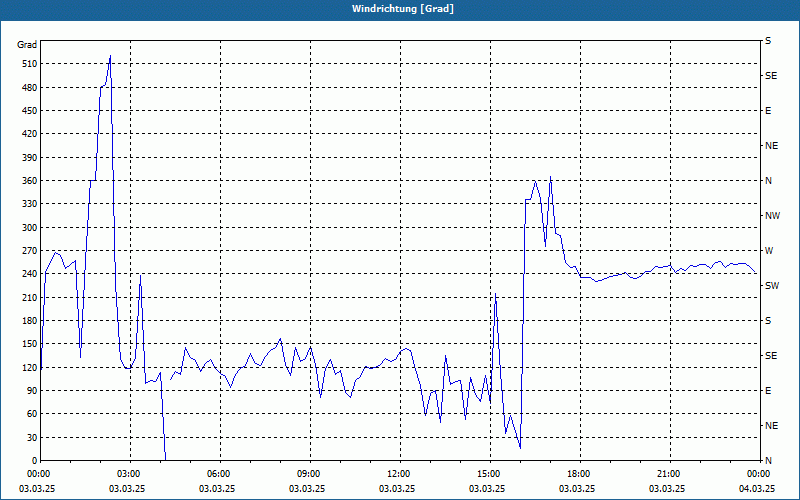Click the 30 degree axis value

coord(31,437)
